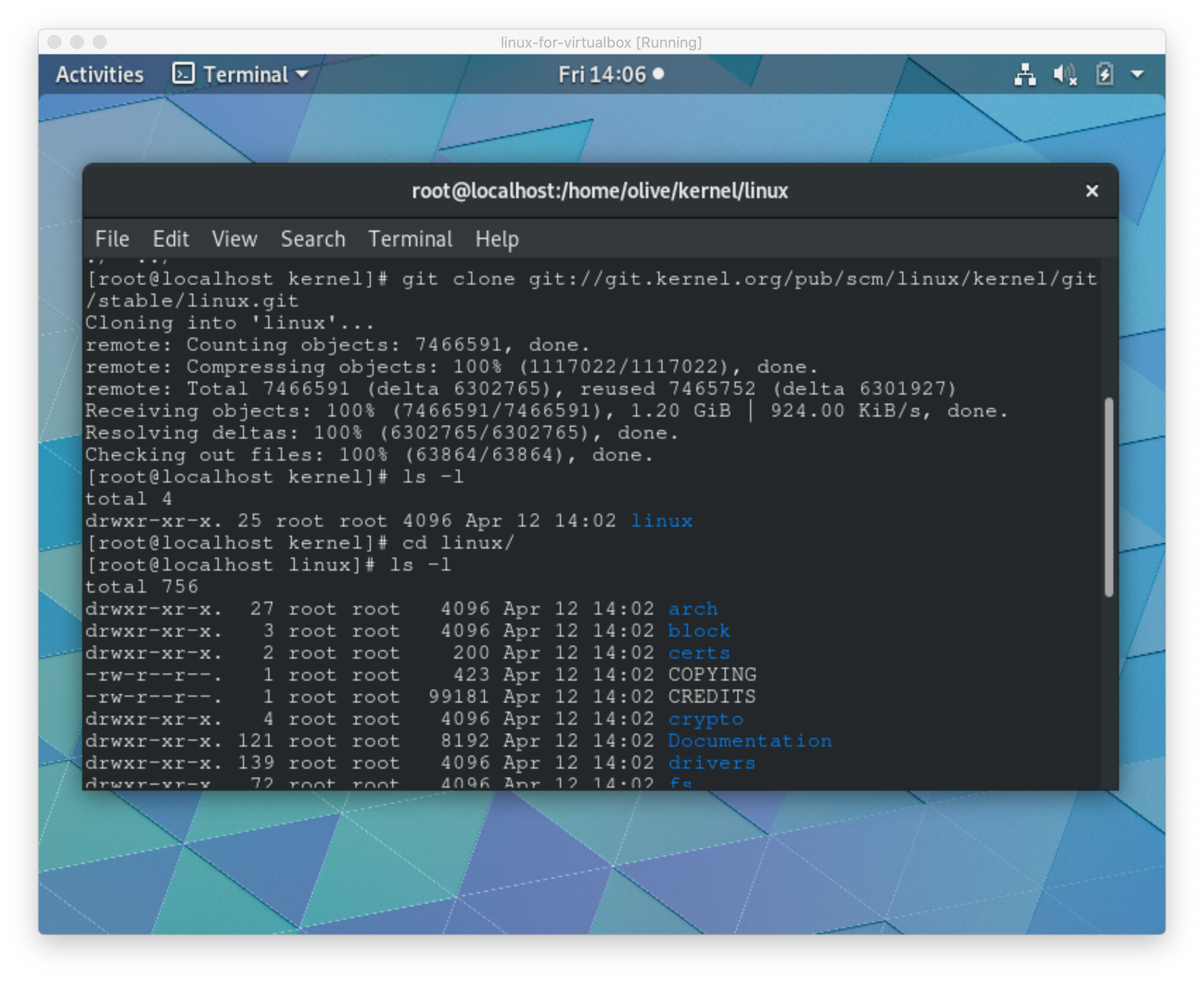Screen dimensions: 1204x982
Task: Click the blue drivers directory name
Action: [x=711, y=763]
